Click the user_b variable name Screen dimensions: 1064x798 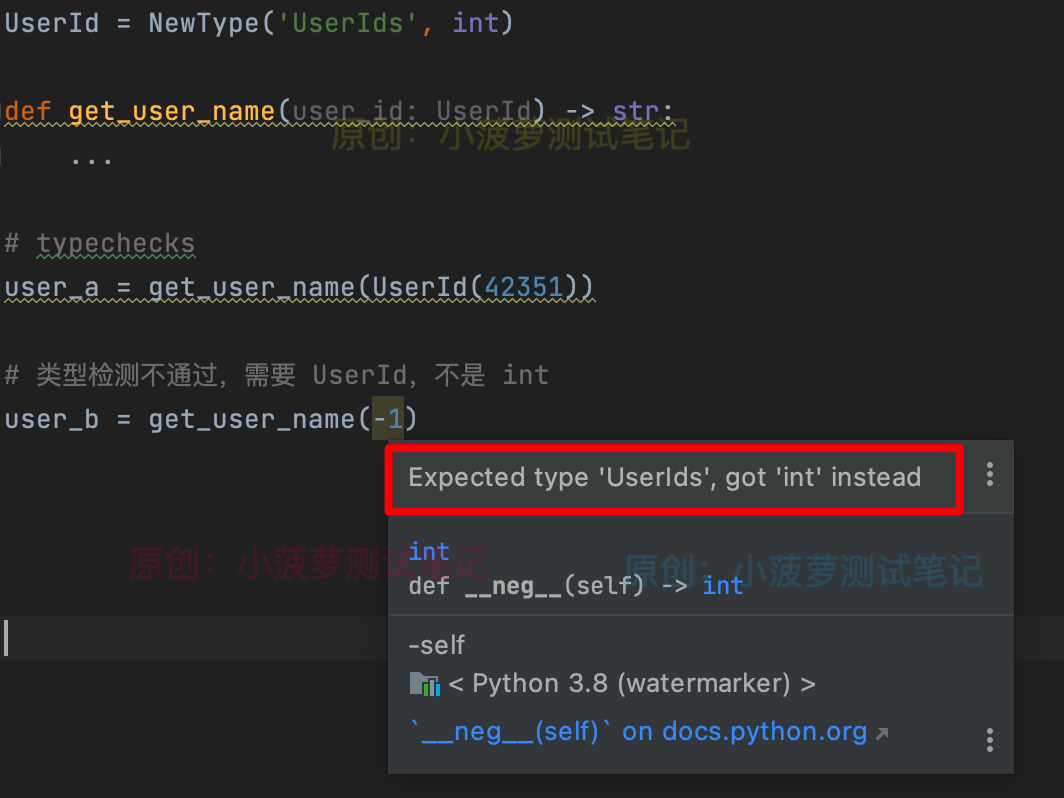(x=52, y=419)
